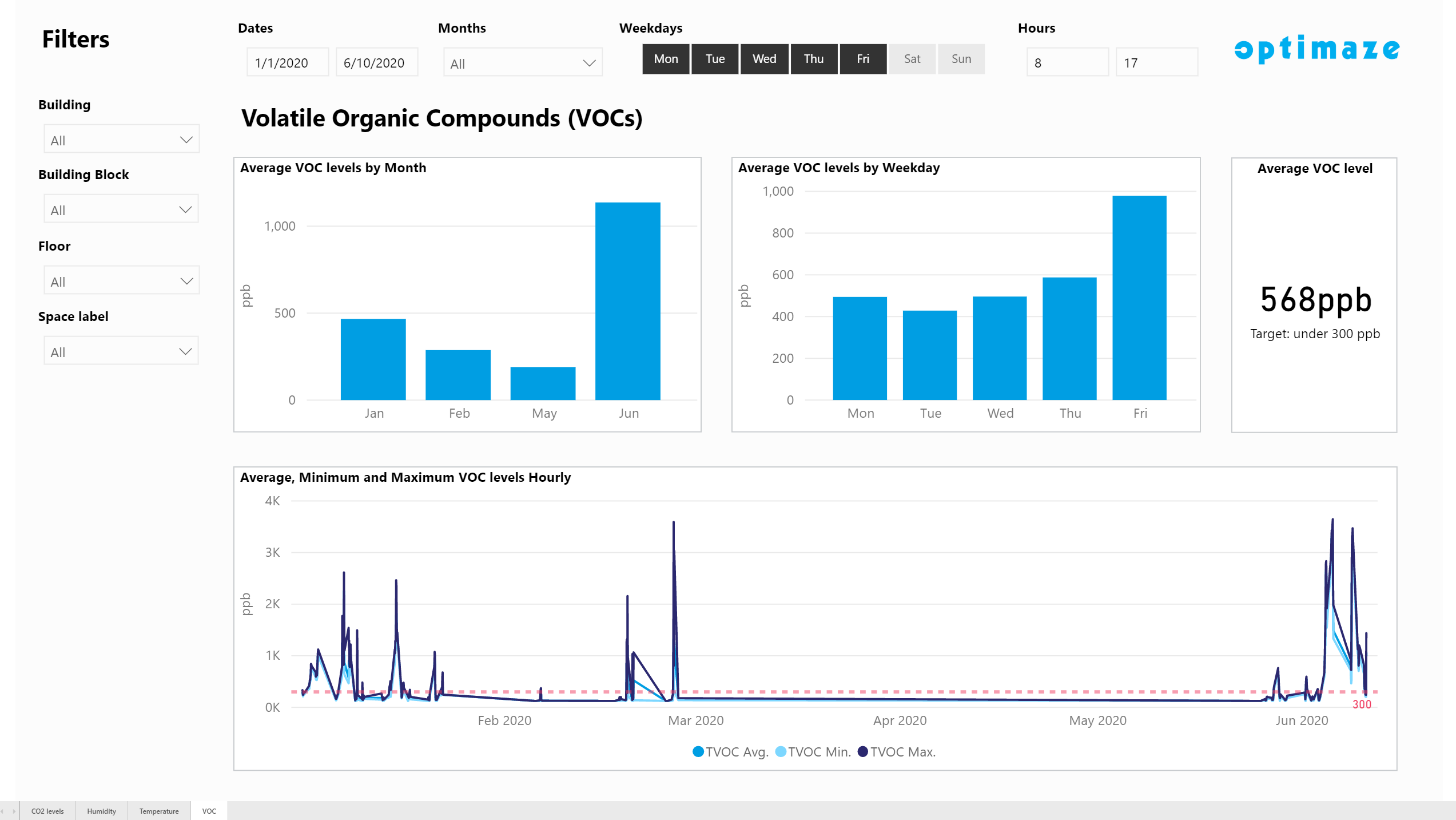Click the TVOC Avg. legend marker

click(x=698, y=752)
